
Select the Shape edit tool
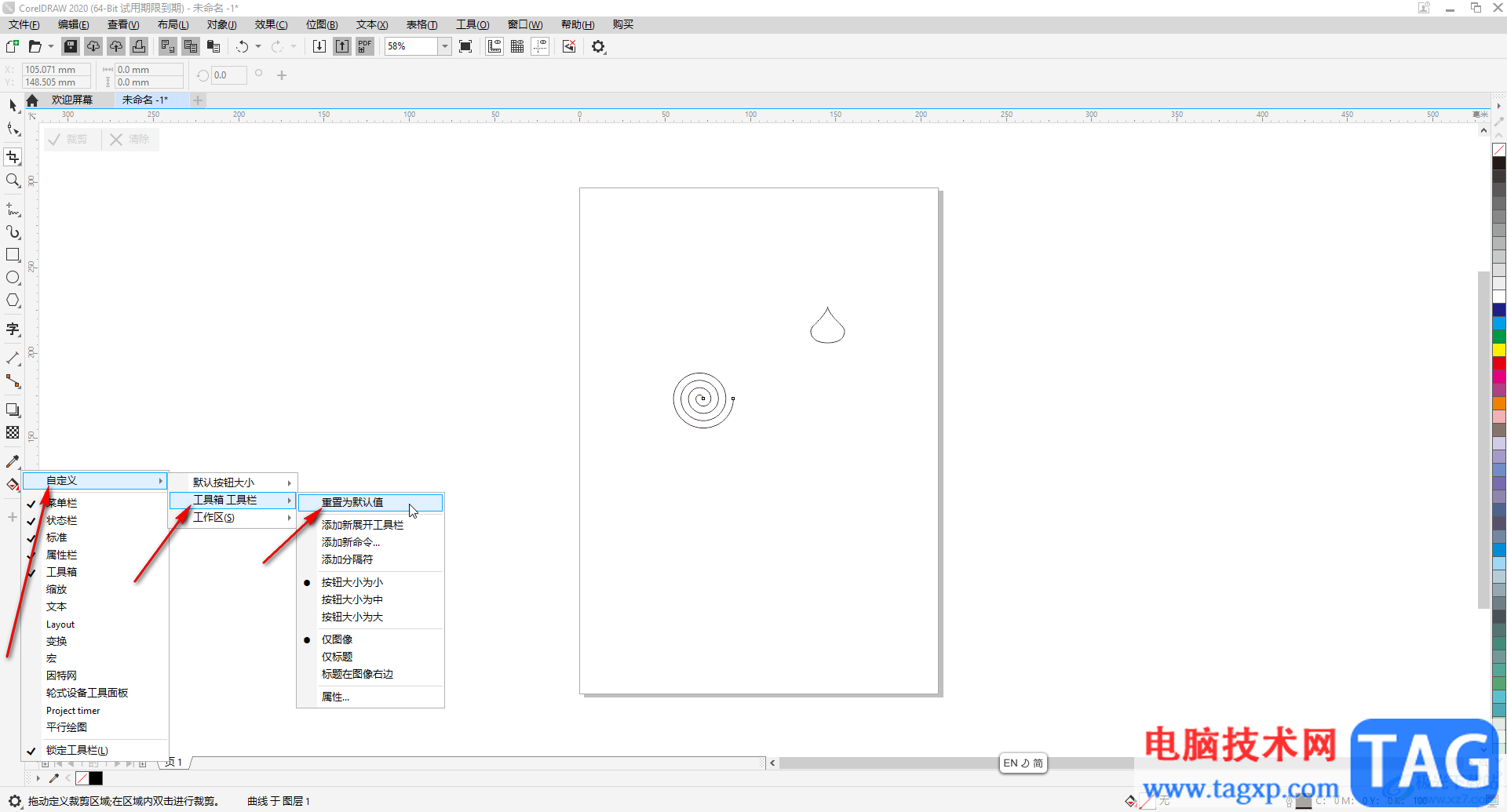click(13, 129)
